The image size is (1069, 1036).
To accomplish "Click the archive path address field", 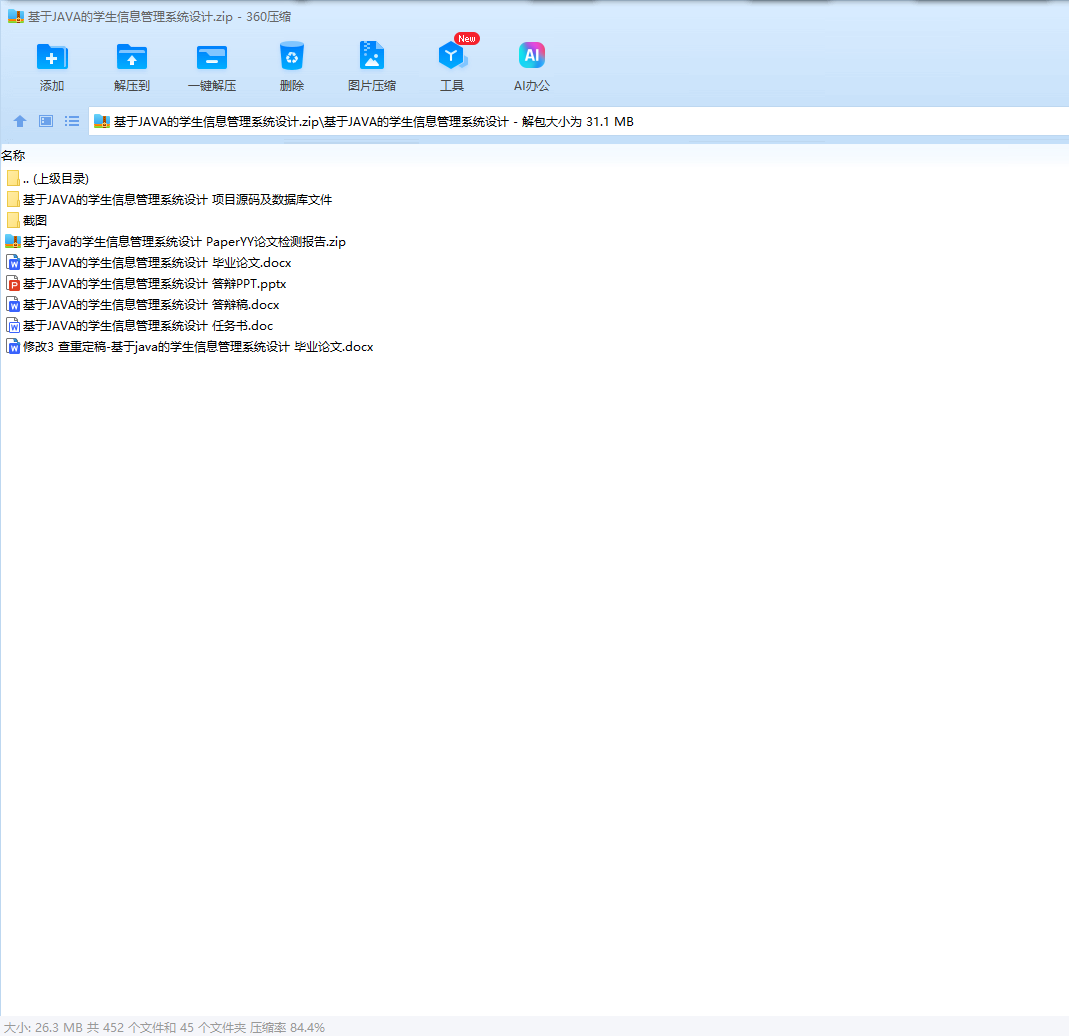I will pos(578,121).
